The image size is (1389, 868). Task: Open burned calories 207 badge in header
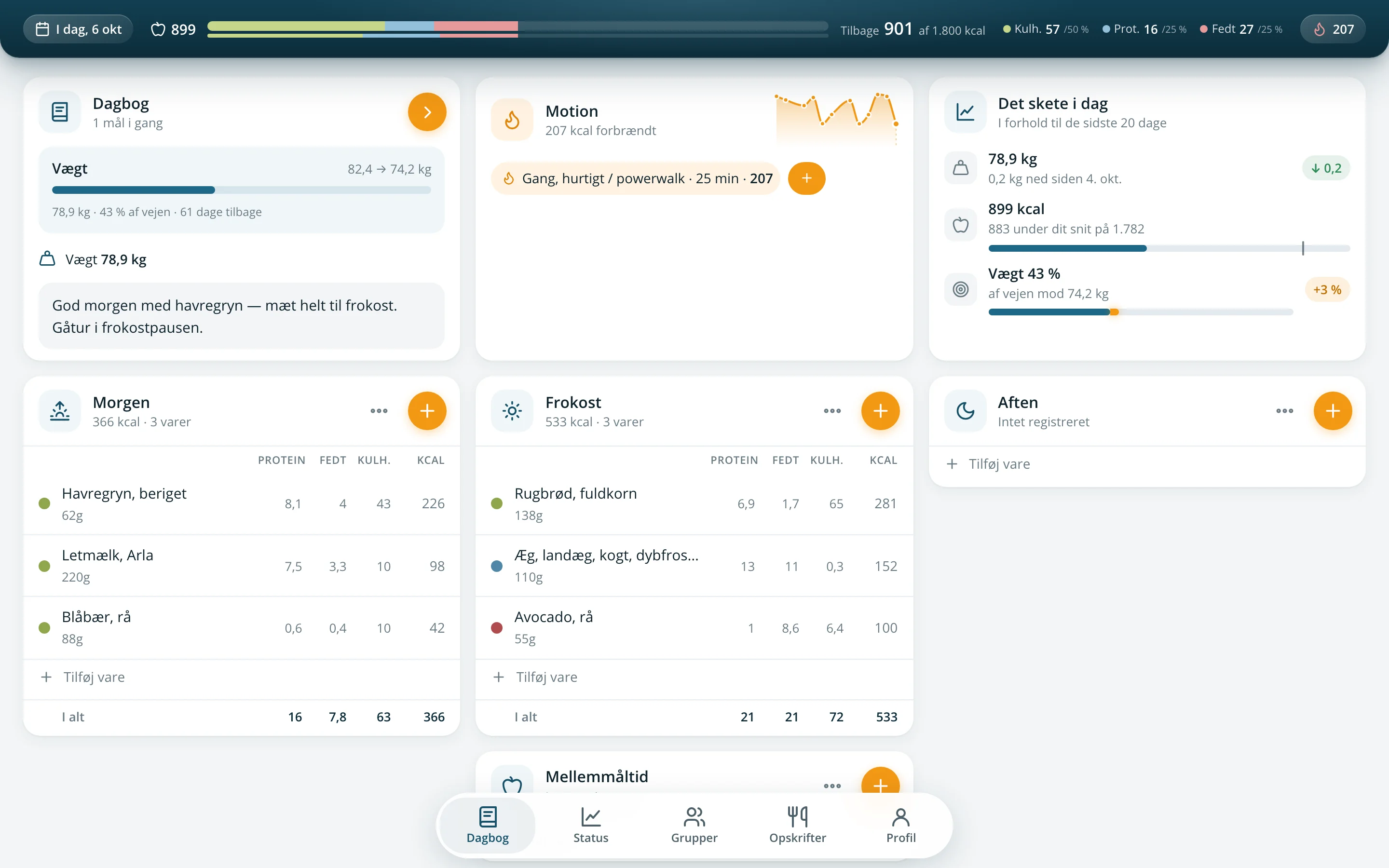tap(1333, 29)
